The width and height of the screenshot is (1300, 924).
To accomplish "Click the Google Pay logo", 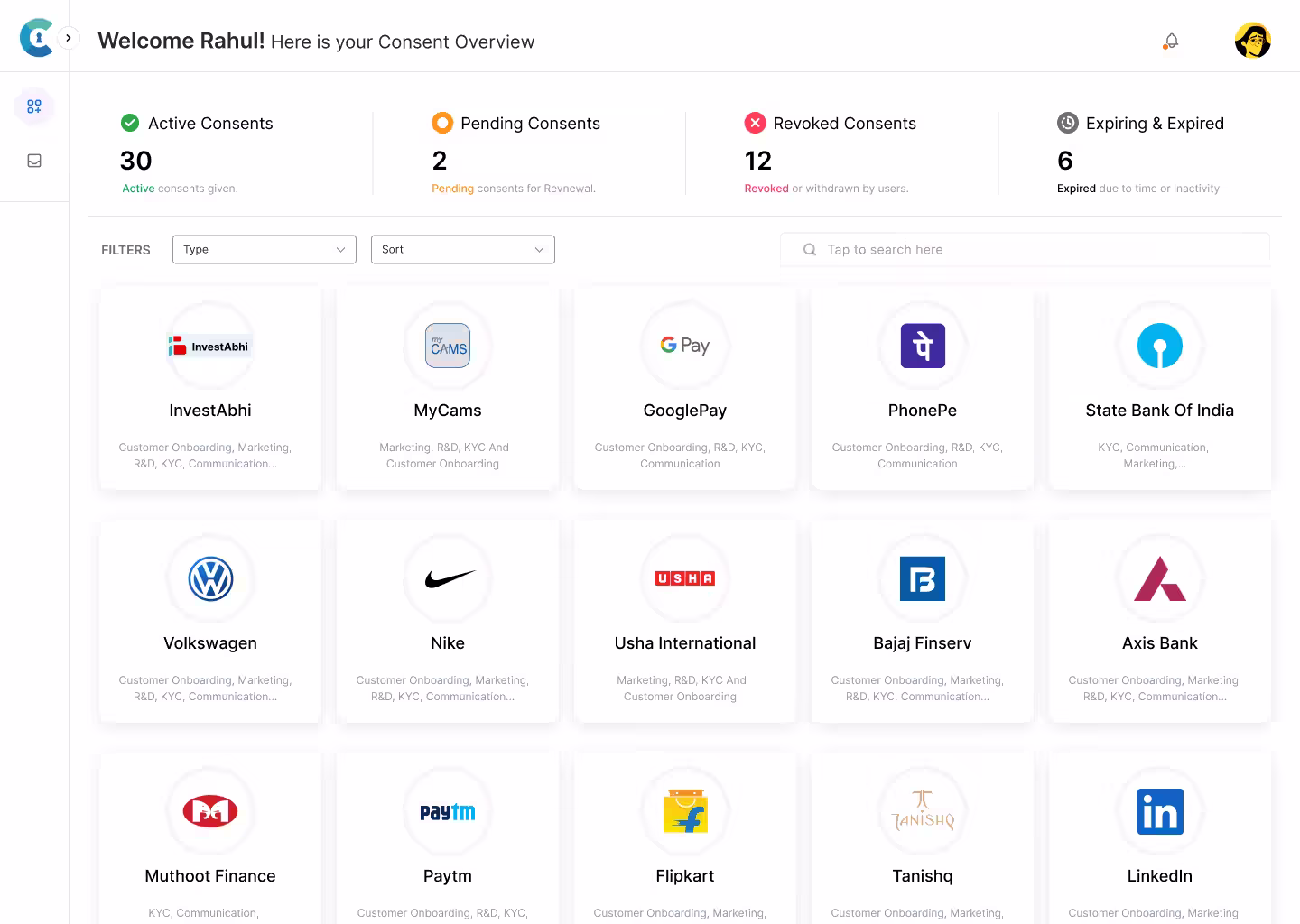I will [x=685, y=345].
